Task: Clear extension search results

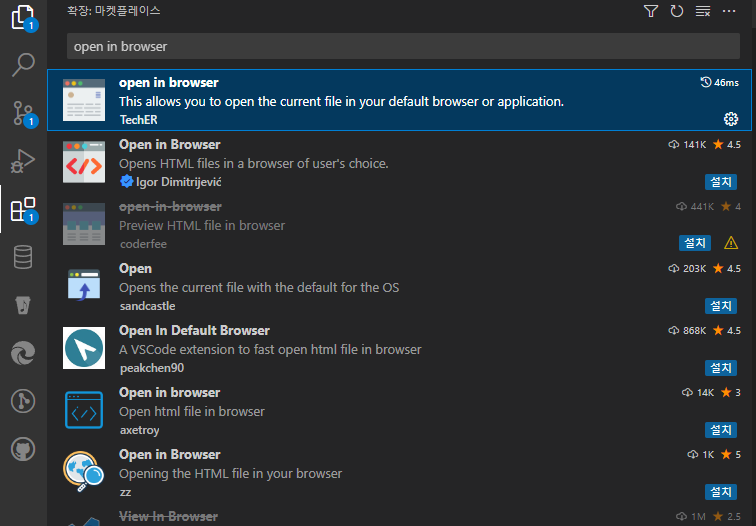Action: point(702,11)
